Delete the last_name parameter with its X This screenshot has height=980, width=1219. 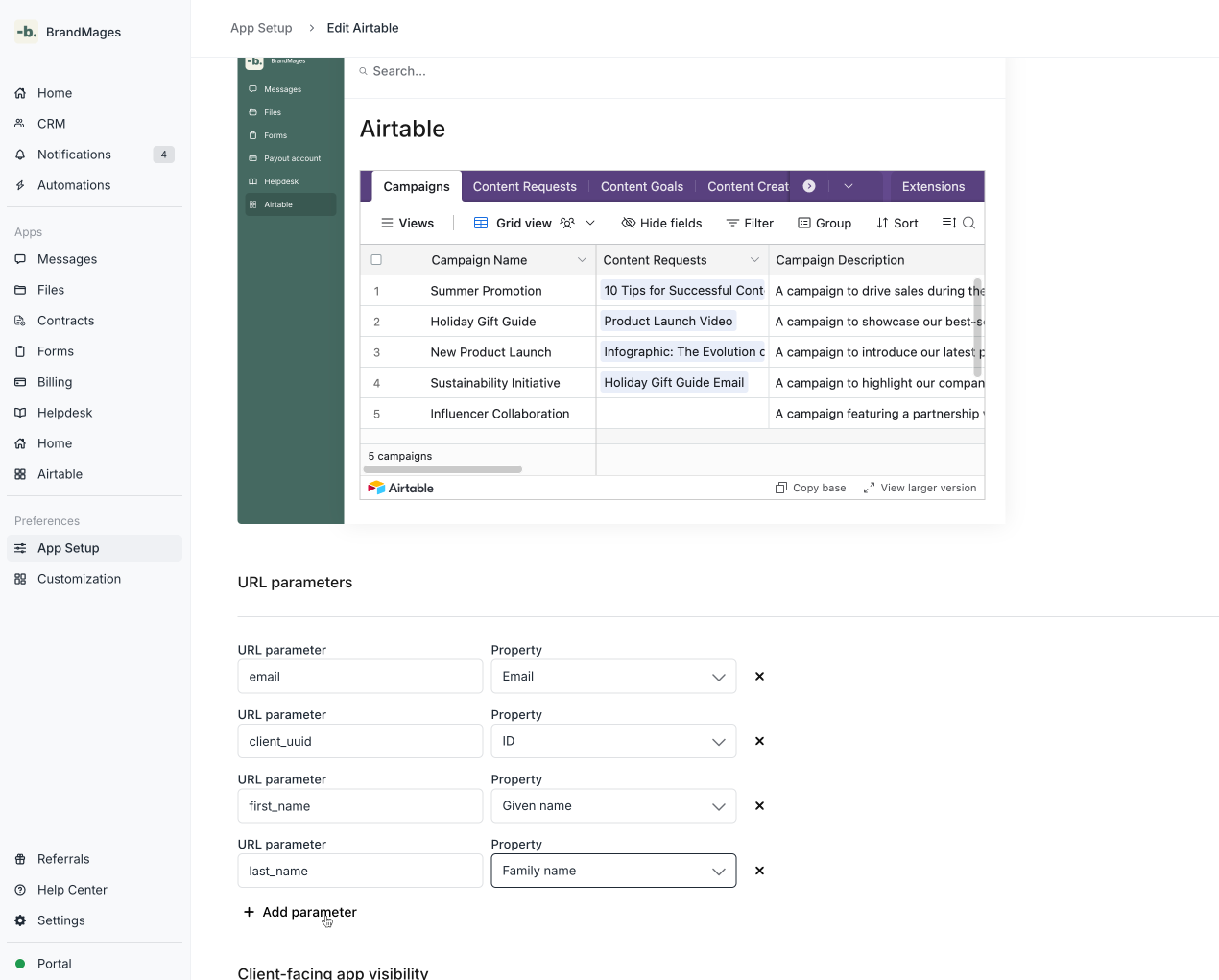(x=759, y=871)
